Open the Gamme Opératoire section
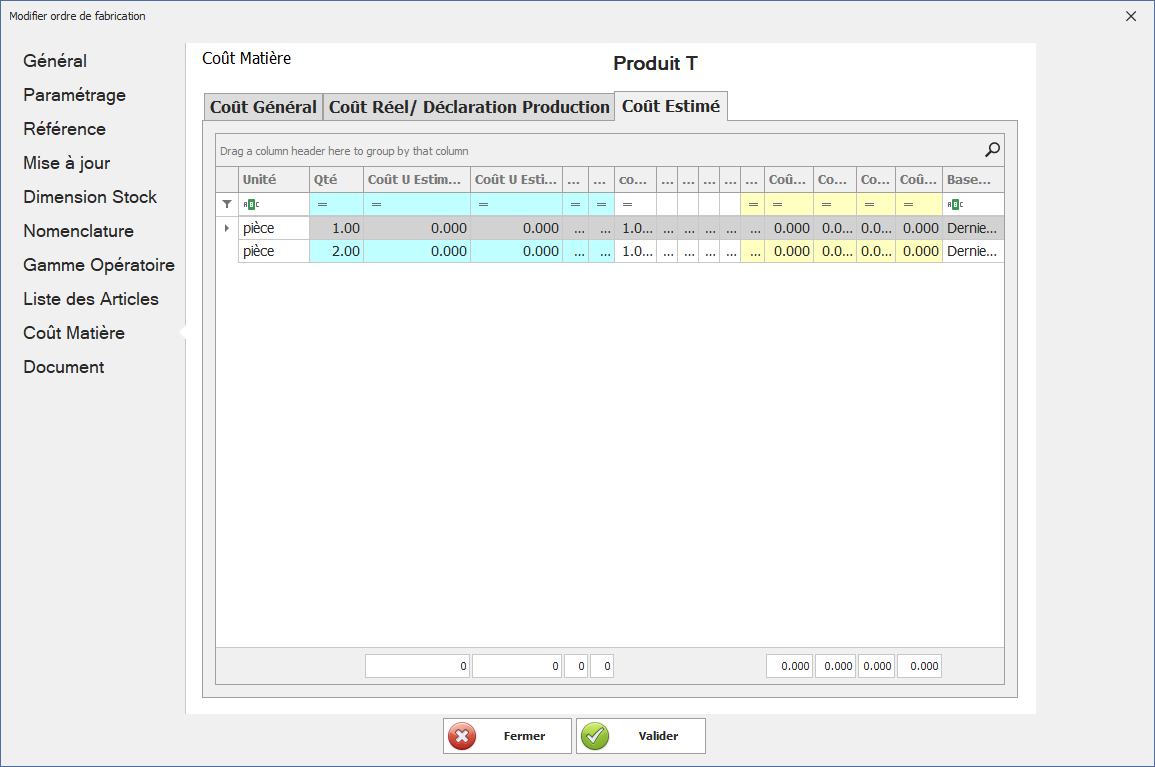 click(x=99, y=265)
